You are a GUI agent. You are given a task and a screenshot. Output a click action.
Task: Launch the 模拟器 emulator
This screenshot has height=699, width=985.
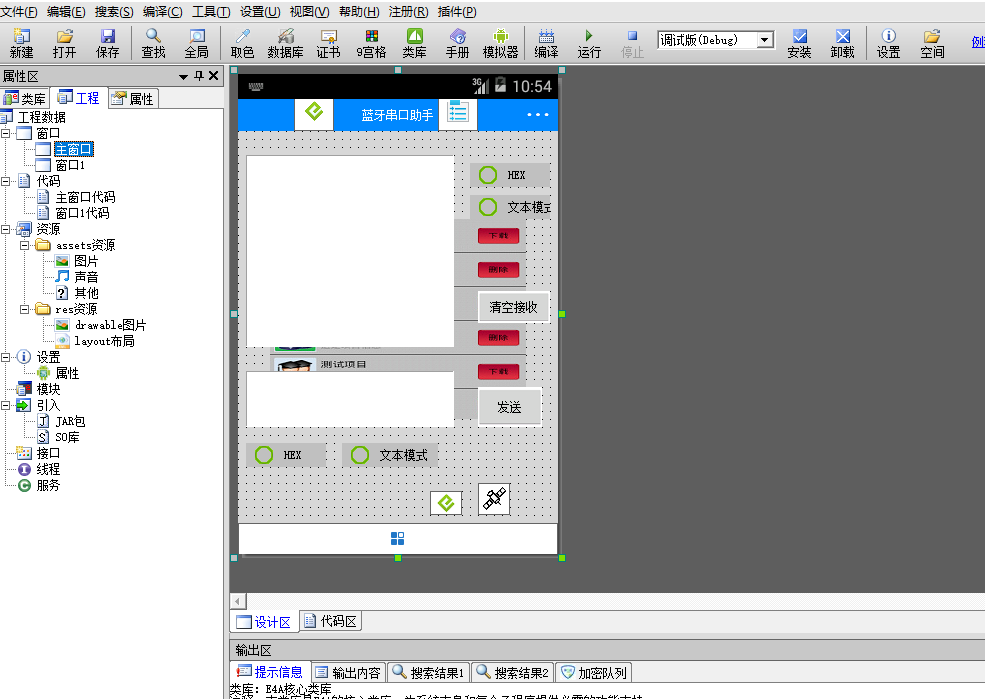[x=501, y=43]
